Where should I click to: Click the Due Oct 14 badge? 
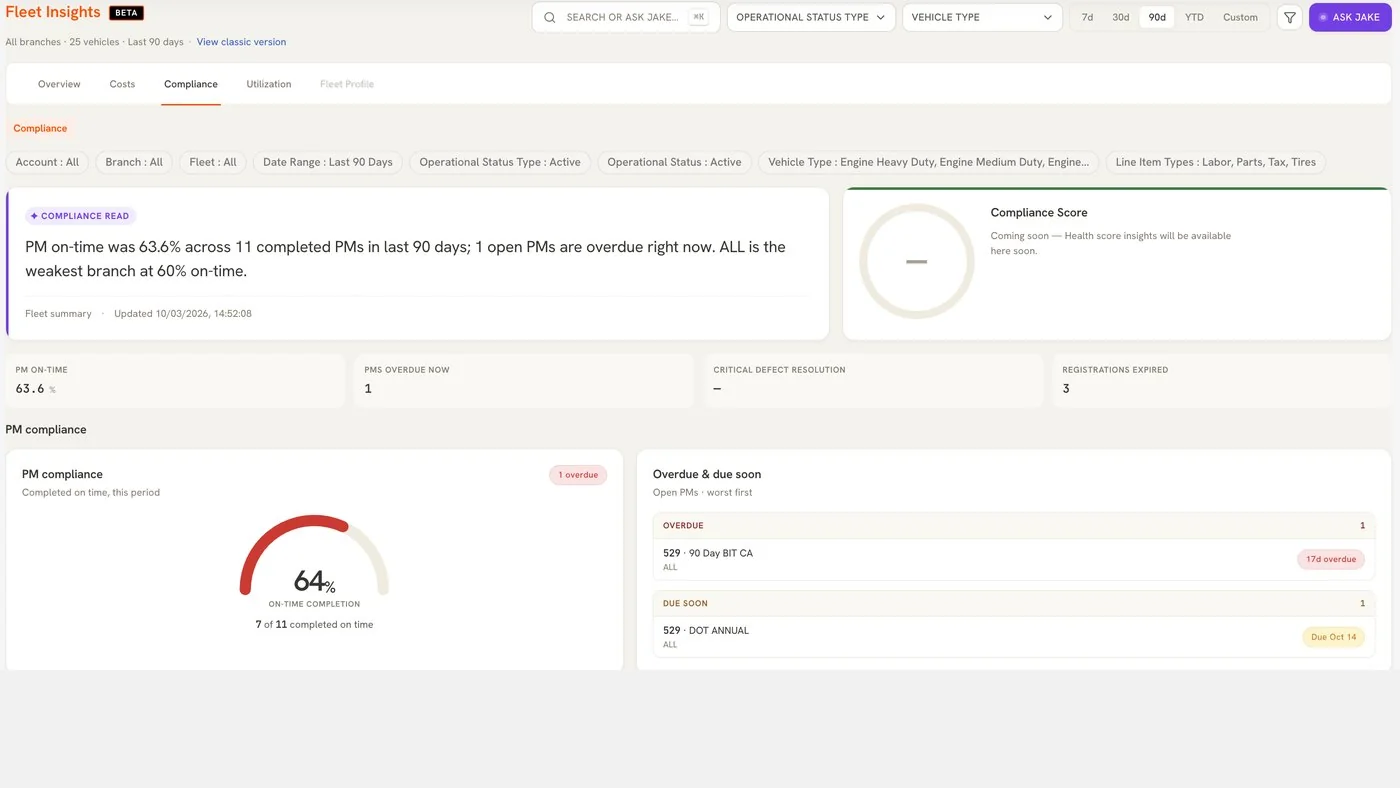tap(1334, 637)
